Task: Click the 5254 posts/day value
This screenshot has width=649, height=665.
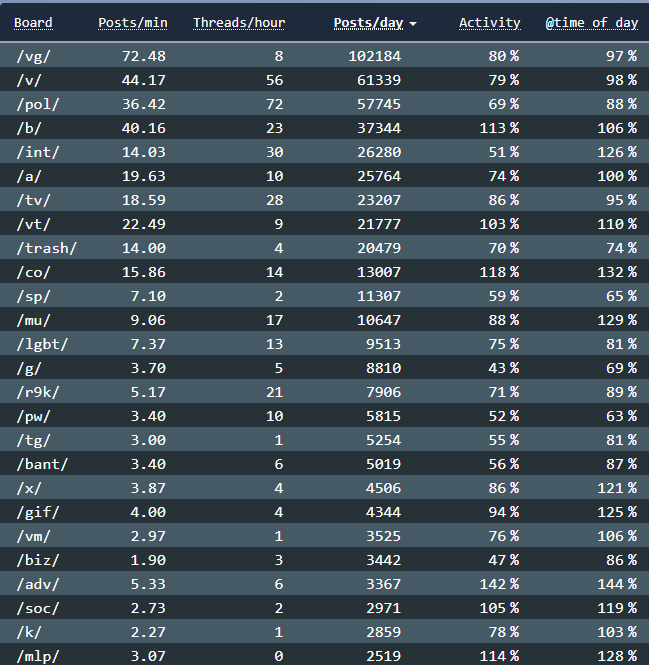Action: pyautogui.click(x=383, y=440)
